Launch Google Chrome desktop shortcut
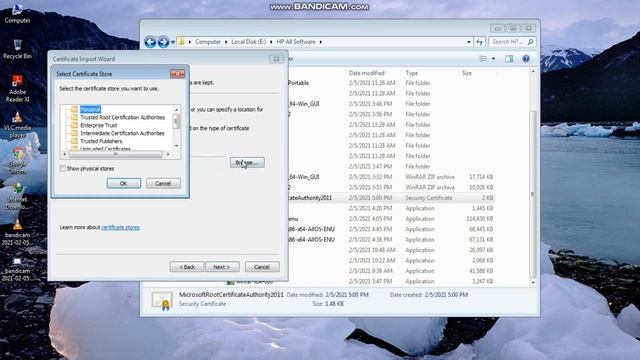The image size is (640, 360). click(17, 160)
